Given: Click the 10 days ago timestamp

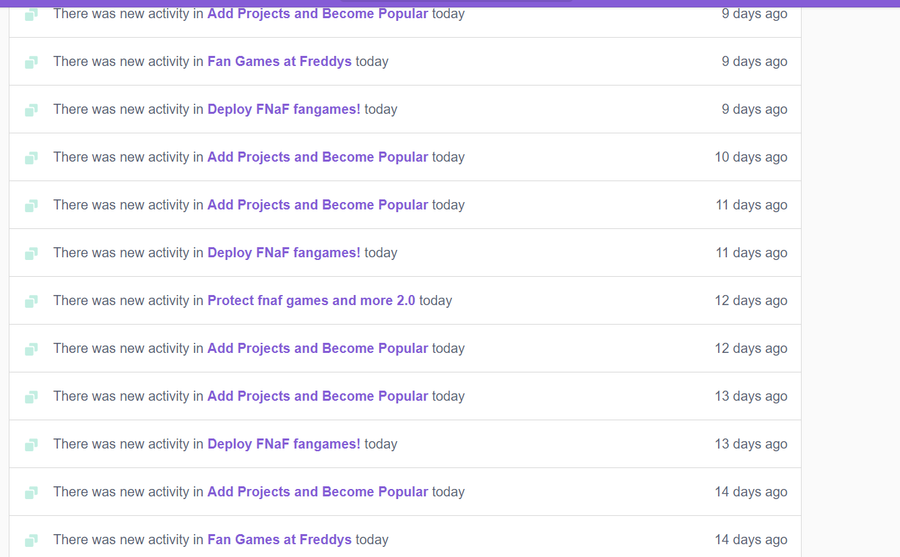Looking at the screenshot, I should 751,157.
